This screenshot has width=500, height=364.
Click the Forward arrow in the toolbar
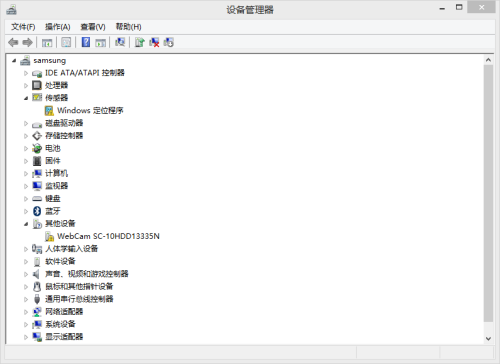(27, 42)
